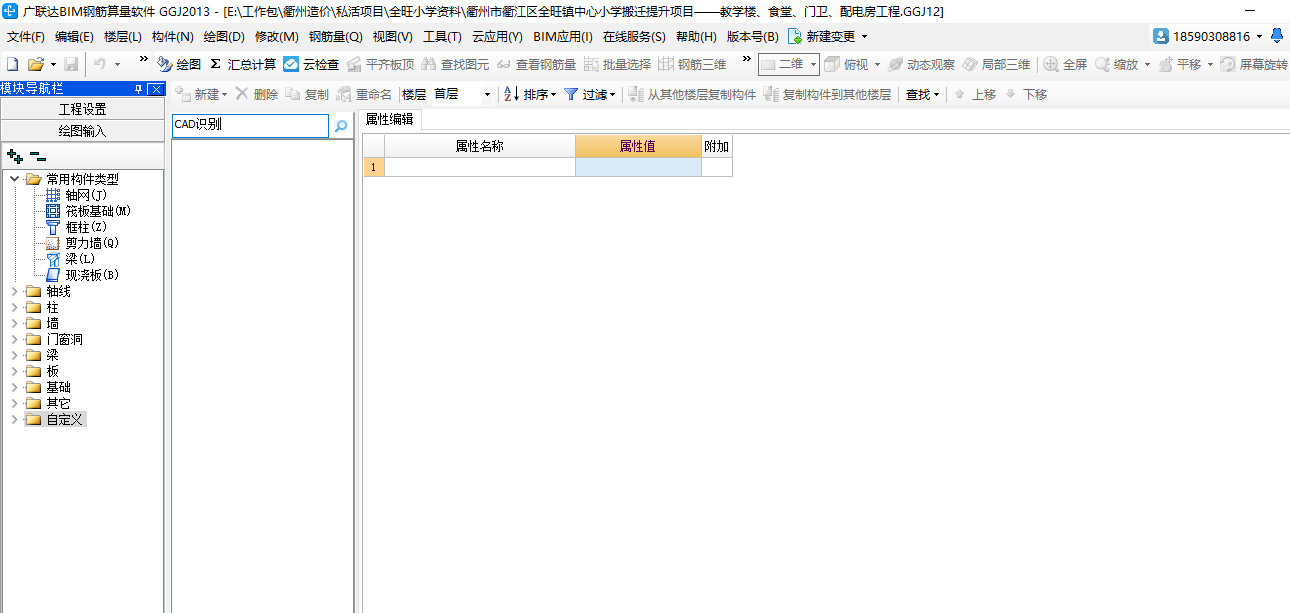This screenshot has height=613, width=1290.
Task: Collapse 常用构件类型 tree folder
Action: 15,179
